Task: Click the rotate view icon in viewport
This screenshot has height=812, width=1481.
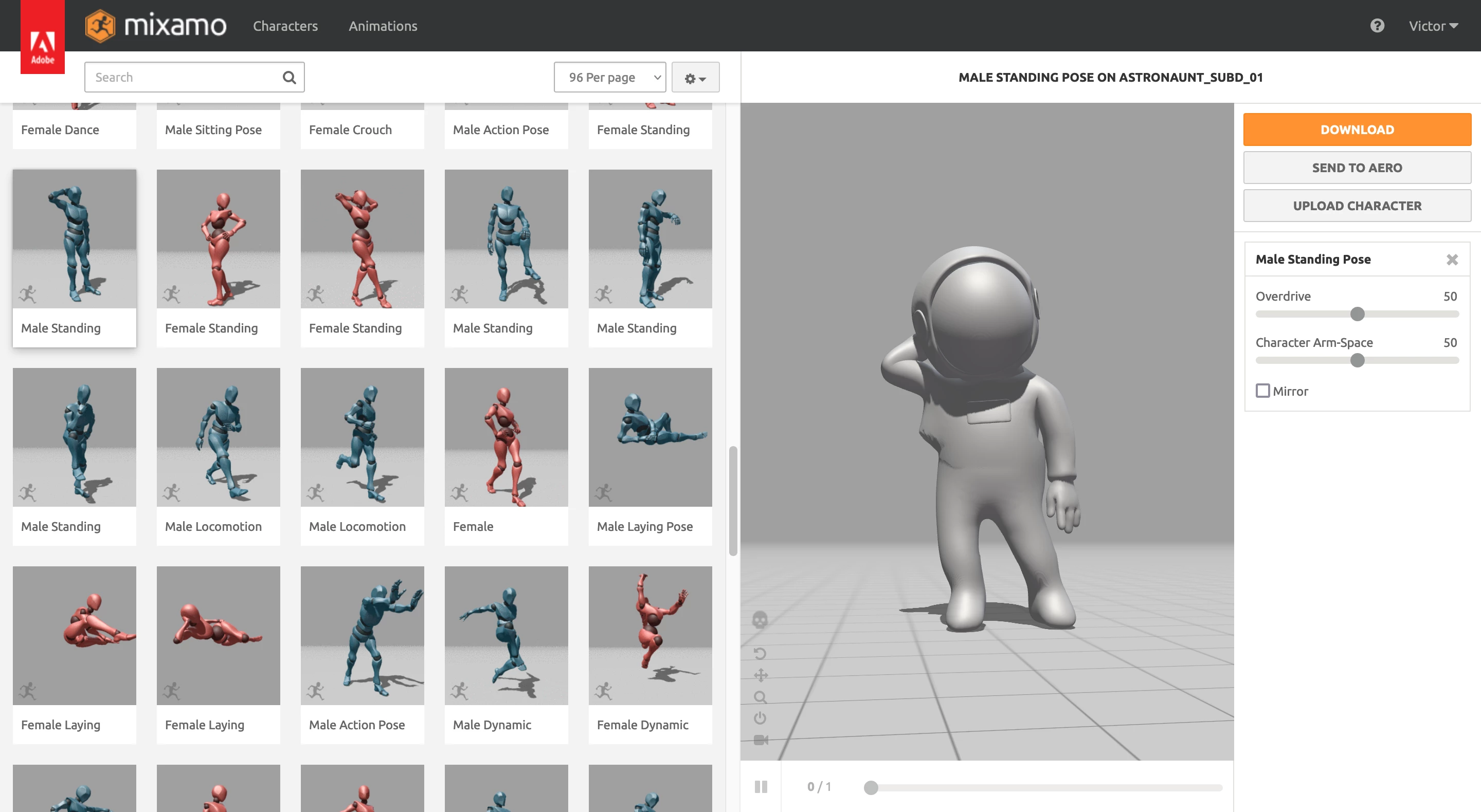Action: (760, 653)
